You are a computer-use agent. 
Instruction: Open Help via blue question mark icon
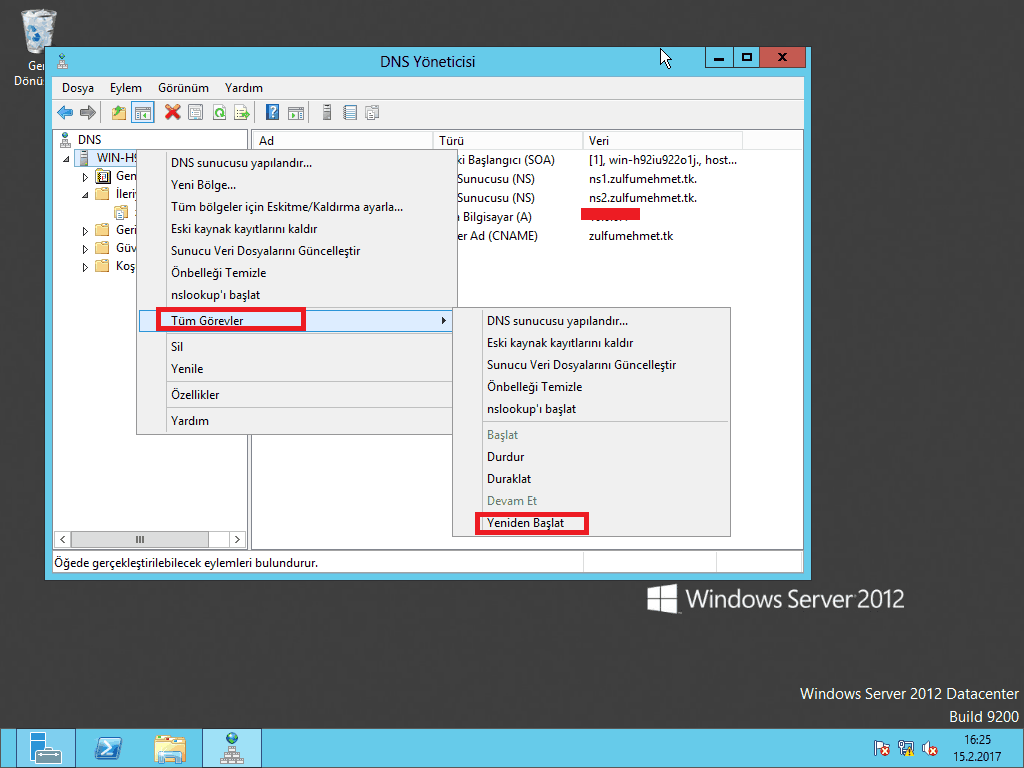pos(272,113)
